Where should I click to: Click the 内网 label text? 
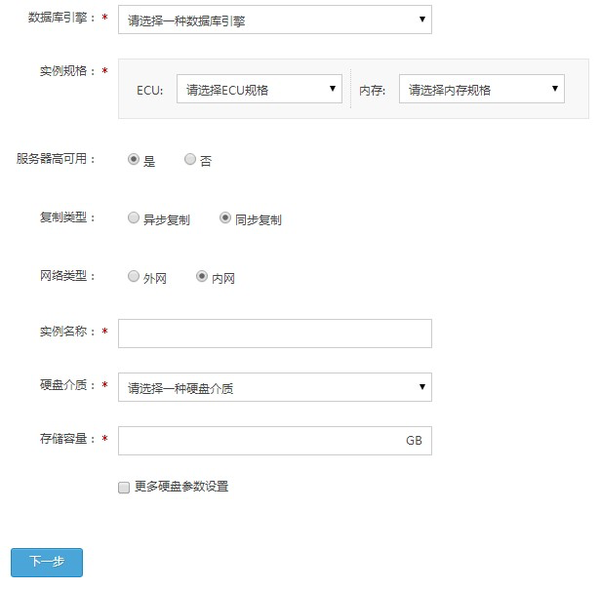[x=223, y=278]
